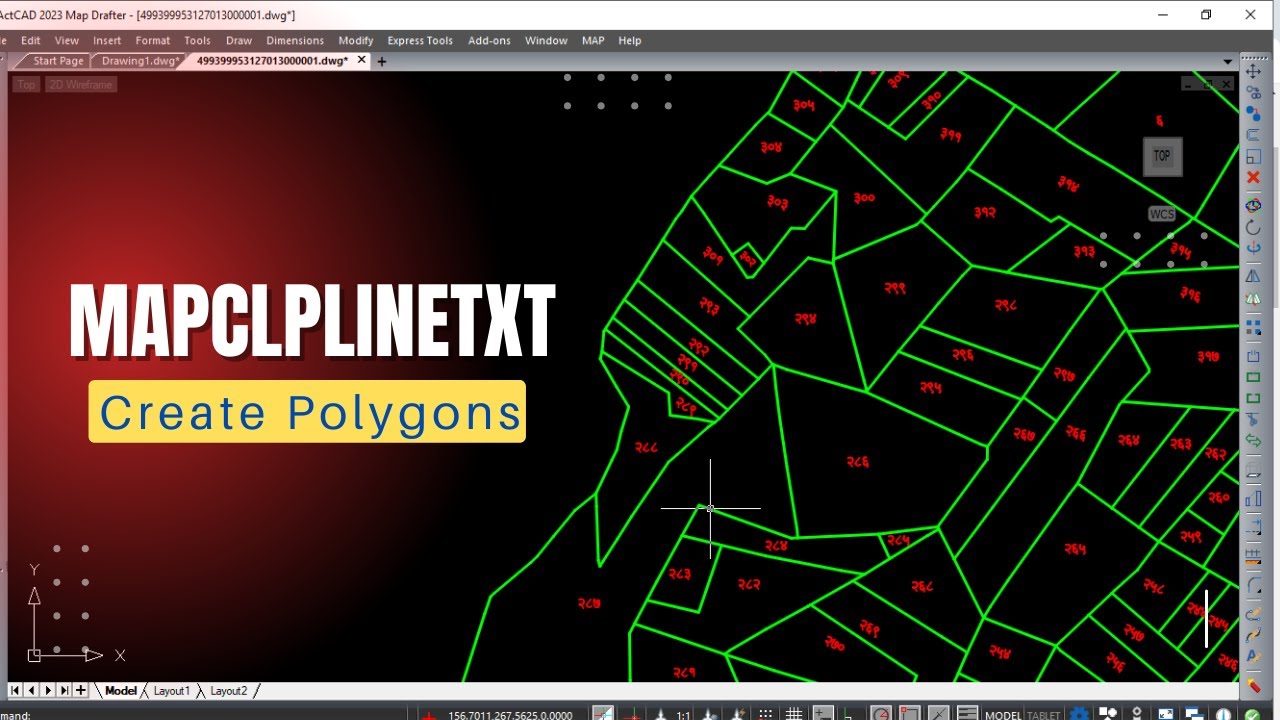Image resolution: width=1280 pixels, height=720 pixels.
Task: Switch to the Start Page tab
Action: click(58, 61)
